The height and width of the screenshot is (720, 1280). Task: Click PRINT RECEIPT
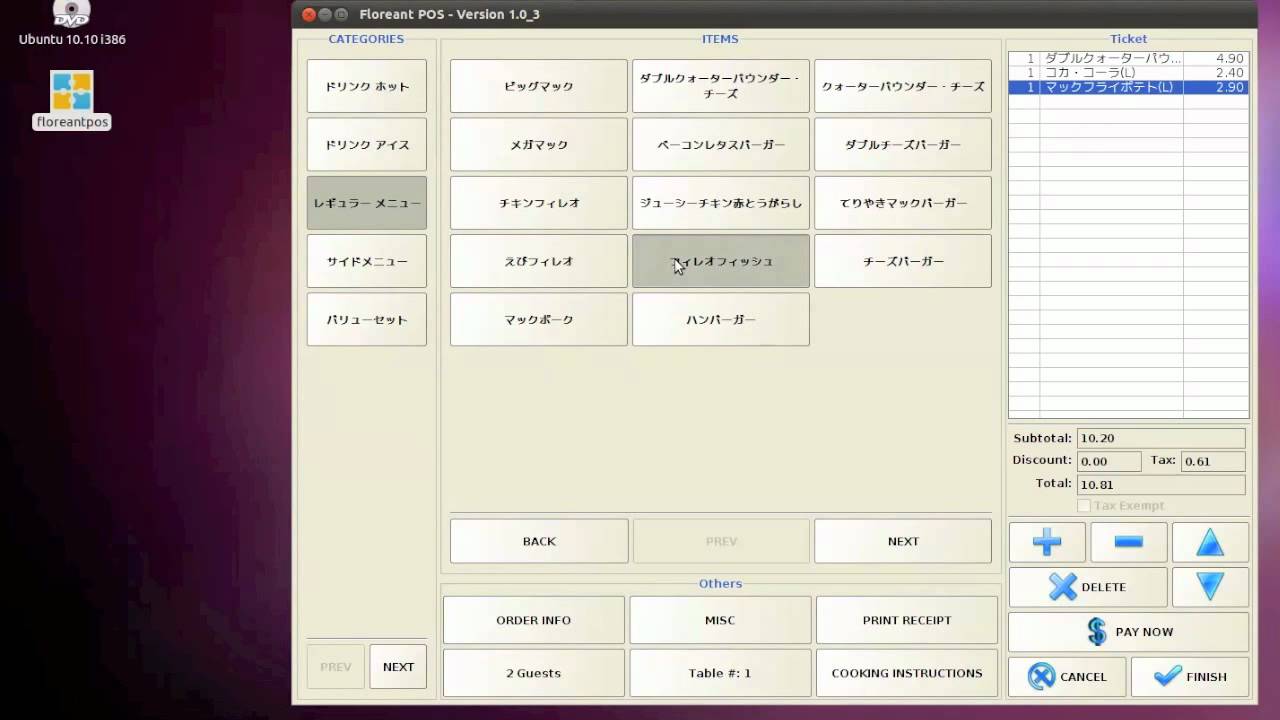point(907,620)
